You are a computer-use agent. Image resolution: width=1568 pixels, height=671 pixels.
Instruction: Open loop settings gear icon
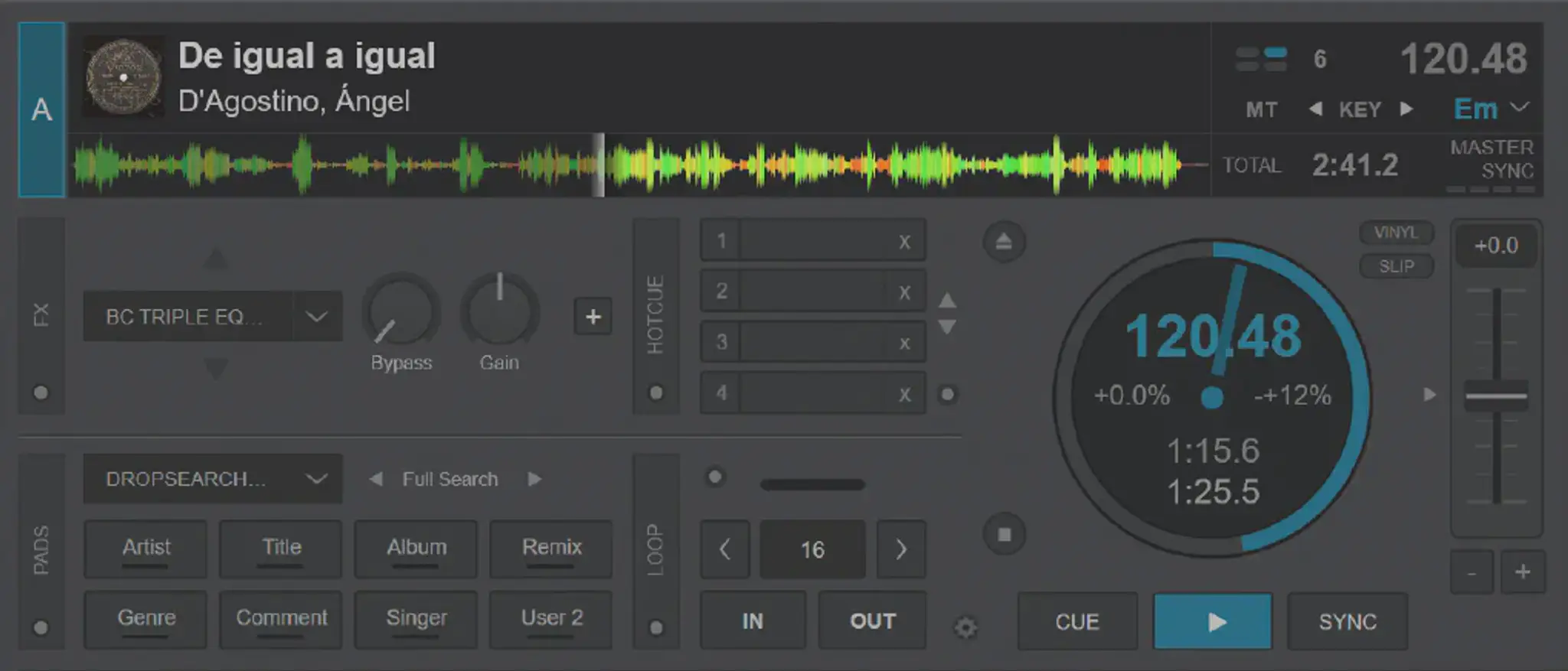click(x=965, y=628)
